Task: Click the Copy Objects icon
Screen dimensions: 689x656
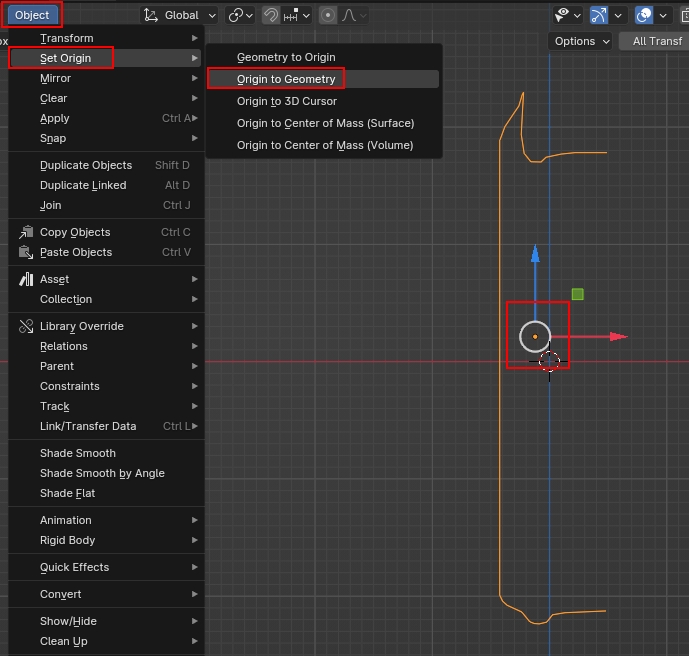Action: 26,232
